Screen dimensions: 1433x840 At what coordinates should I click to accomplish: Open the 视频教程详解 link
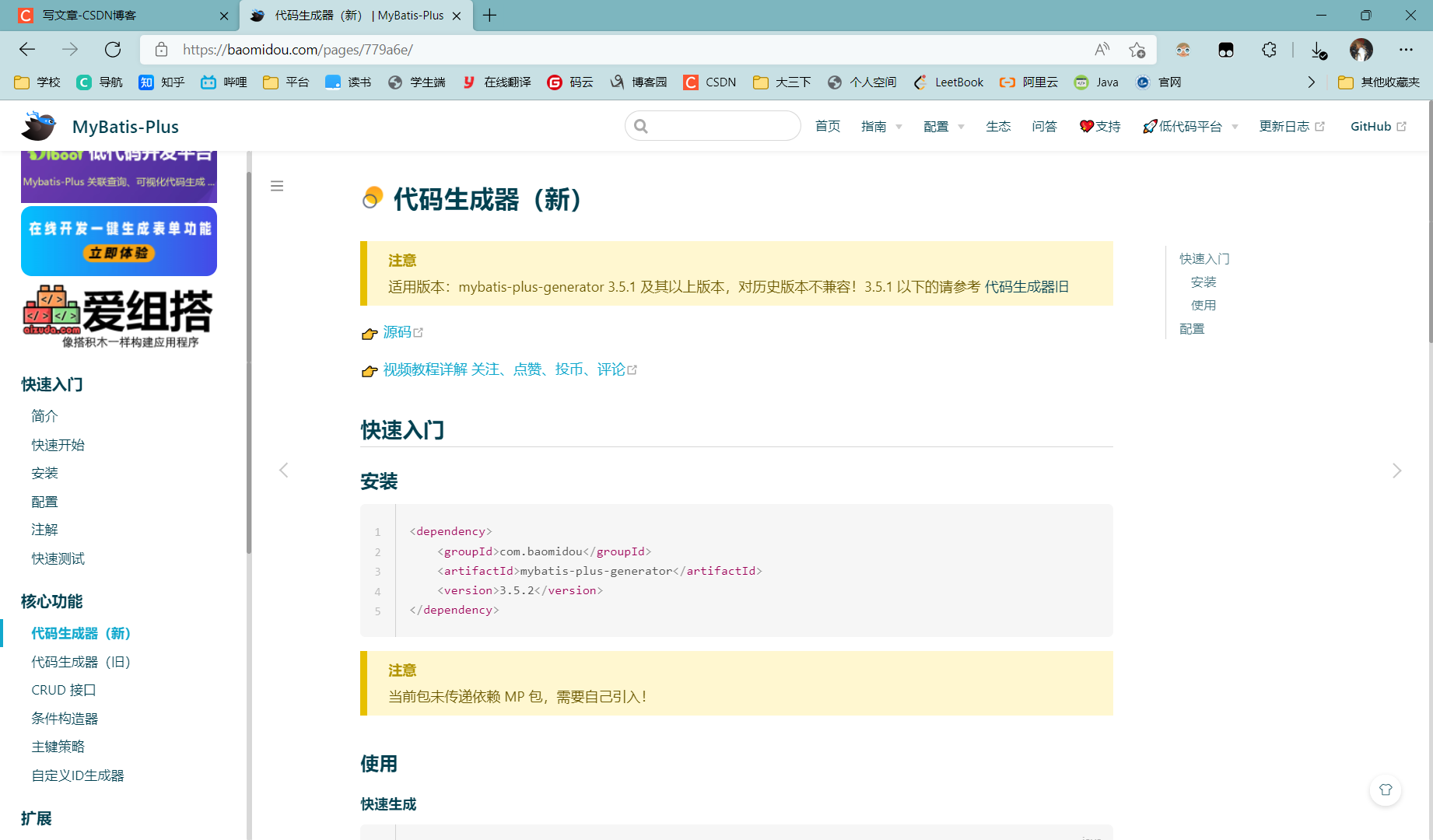pyautogui.click(x=510, y=369)
